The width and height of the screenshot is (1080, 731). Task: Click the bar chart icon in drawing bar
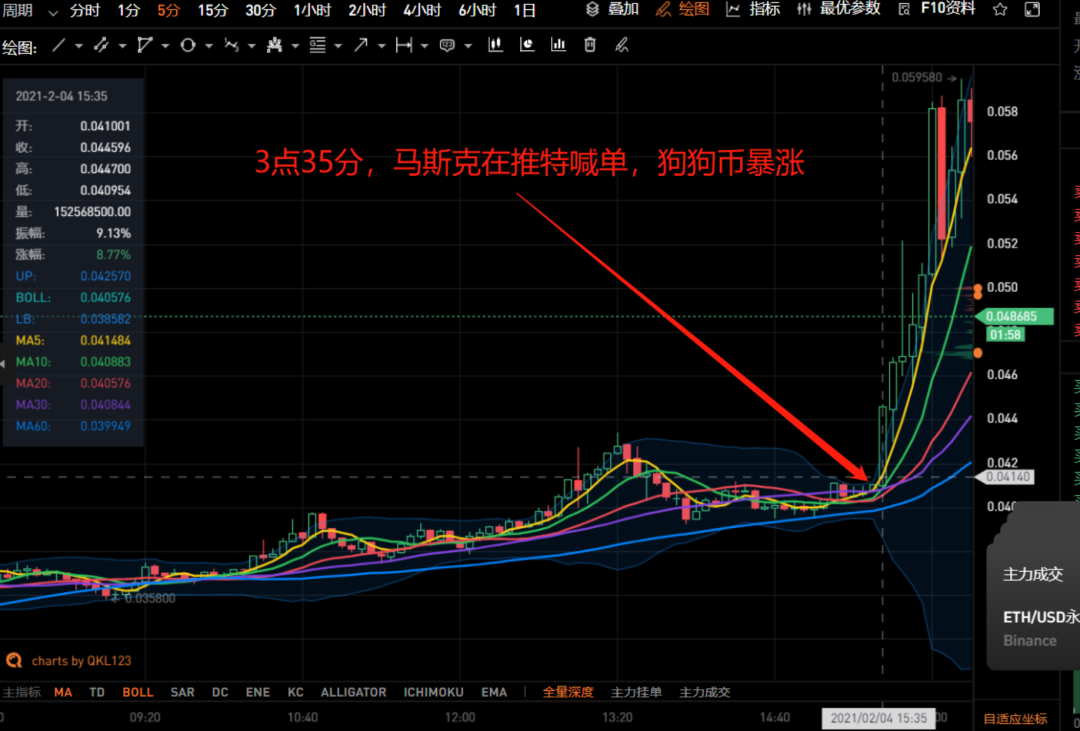pyautogui.click(x=558, y=45)
